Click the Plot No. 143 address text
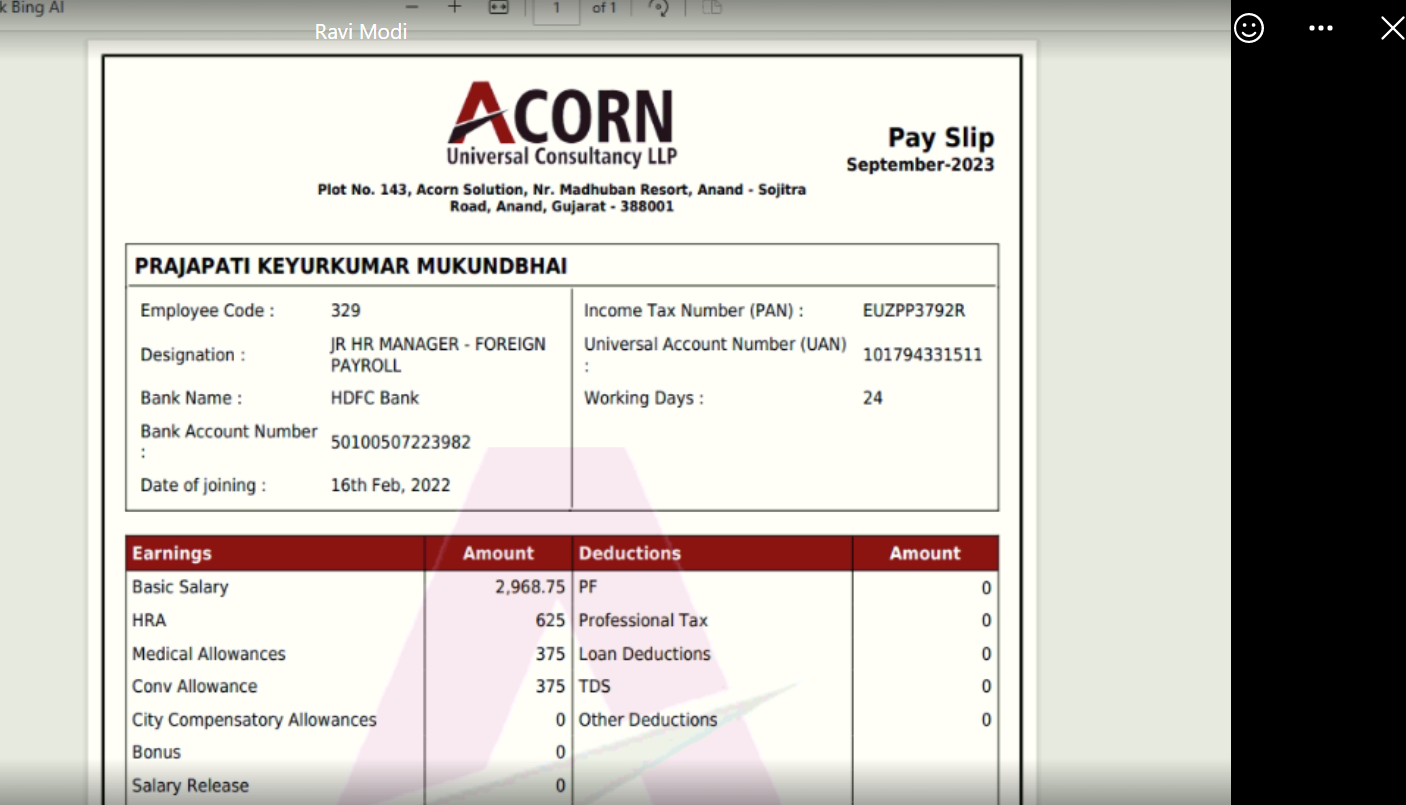This screenshot has width=1406, height=805. pyautogui.click(x=562, y=198)
